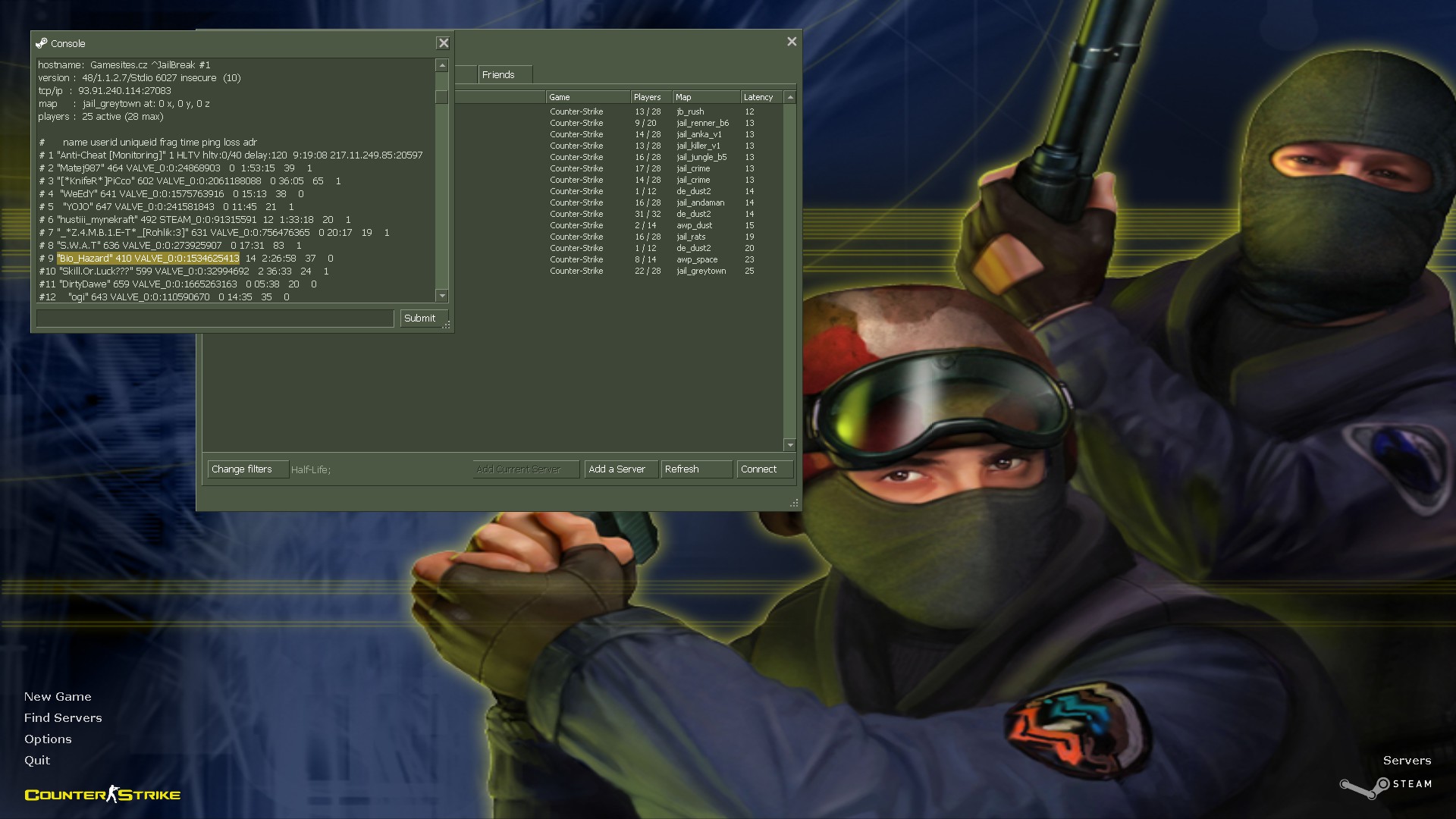
Task: Click Quit menu item
Action: [37, 760]
